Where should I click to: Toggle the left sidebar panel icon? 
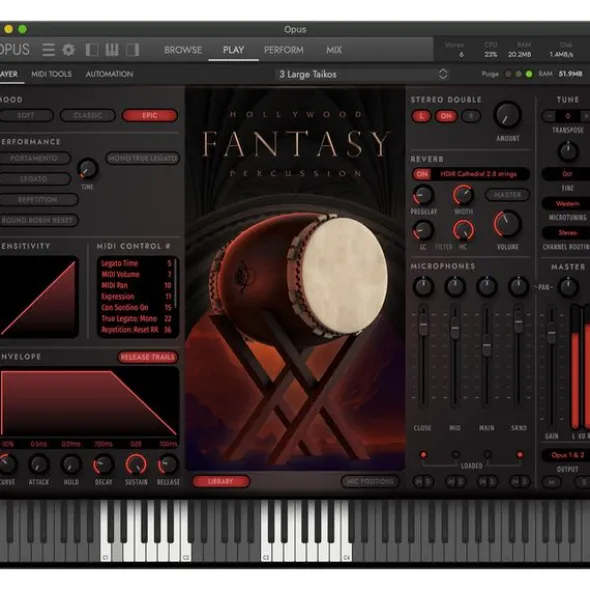pos(92,50)
